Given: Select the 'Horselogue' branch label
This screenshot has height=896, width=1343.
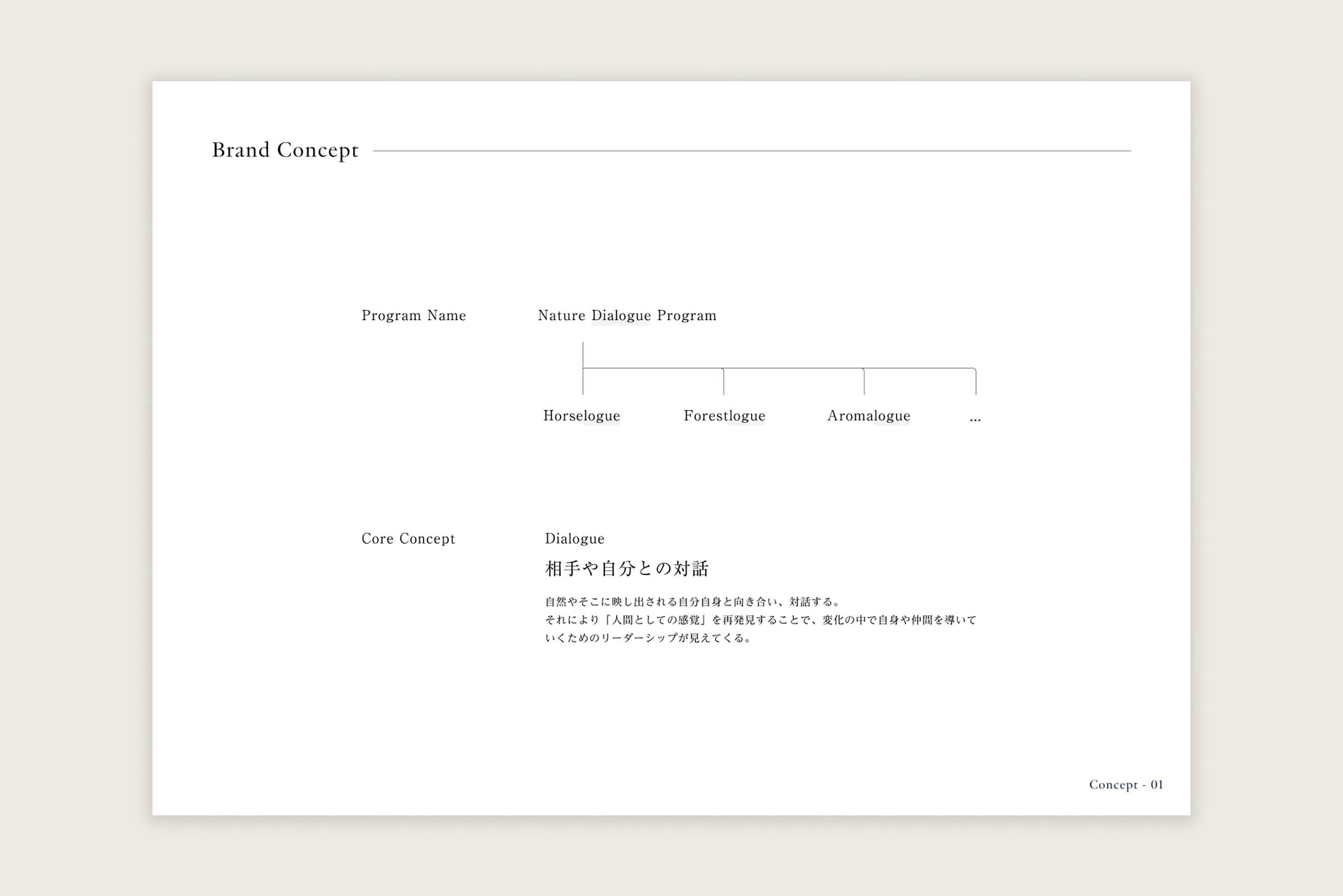Looking at the screenshot, I should pyautogui.click(x=581, y=416).
